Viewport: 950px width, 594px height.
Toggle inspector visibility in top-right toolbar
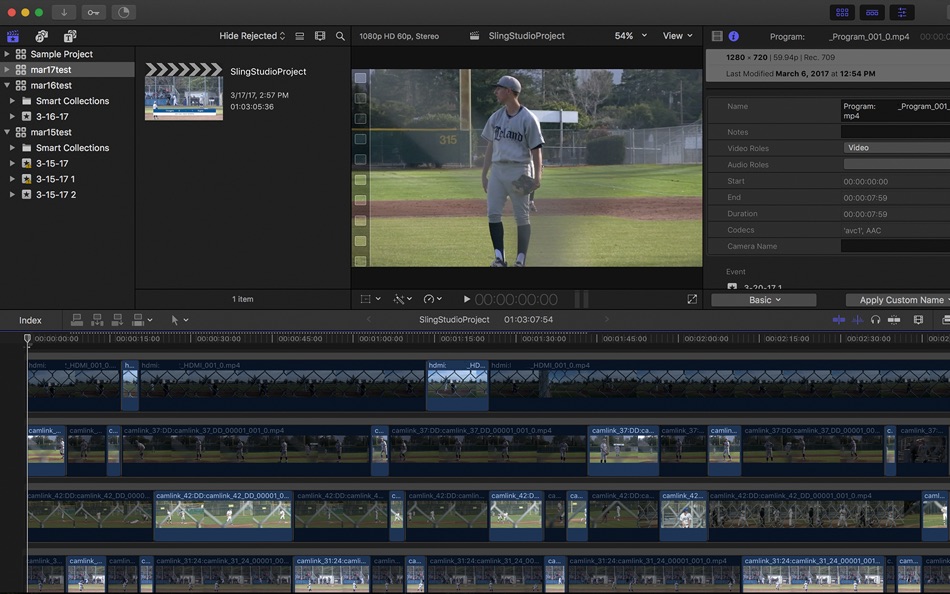click(902, 12)
